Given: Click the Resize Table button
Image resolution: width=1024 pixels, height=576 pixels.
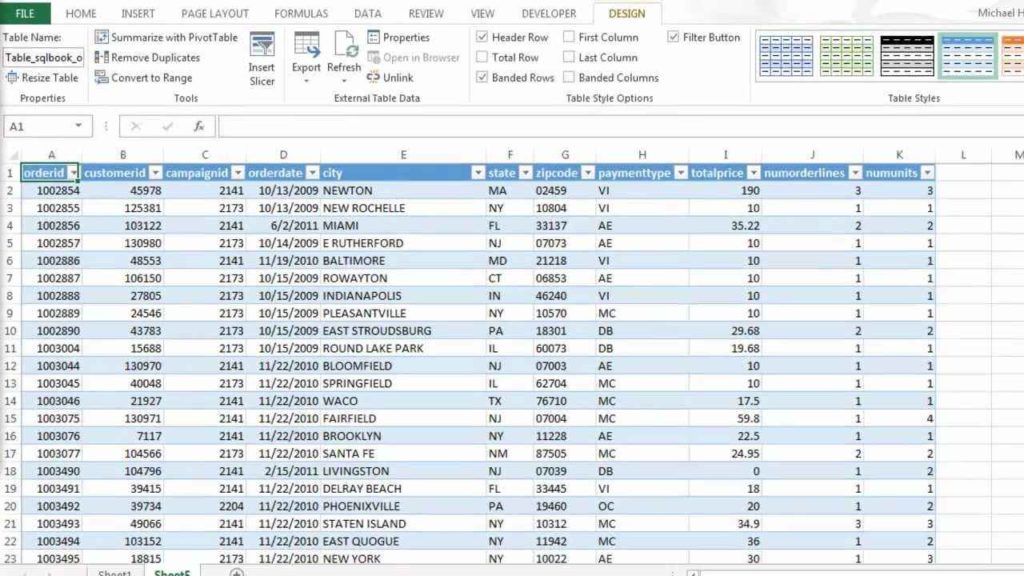Looking at the screenshot, I should coord(41,78).
